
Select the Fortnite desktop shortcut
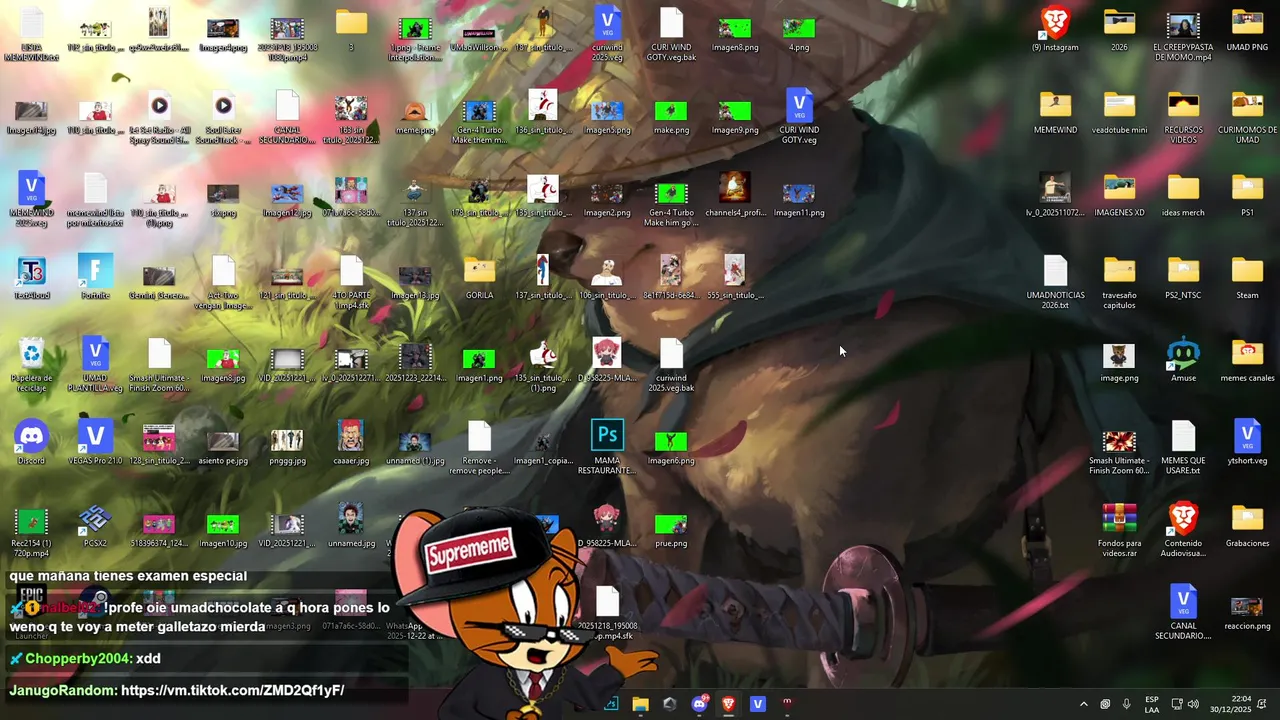pyautogui.click(x=95, y=277)
